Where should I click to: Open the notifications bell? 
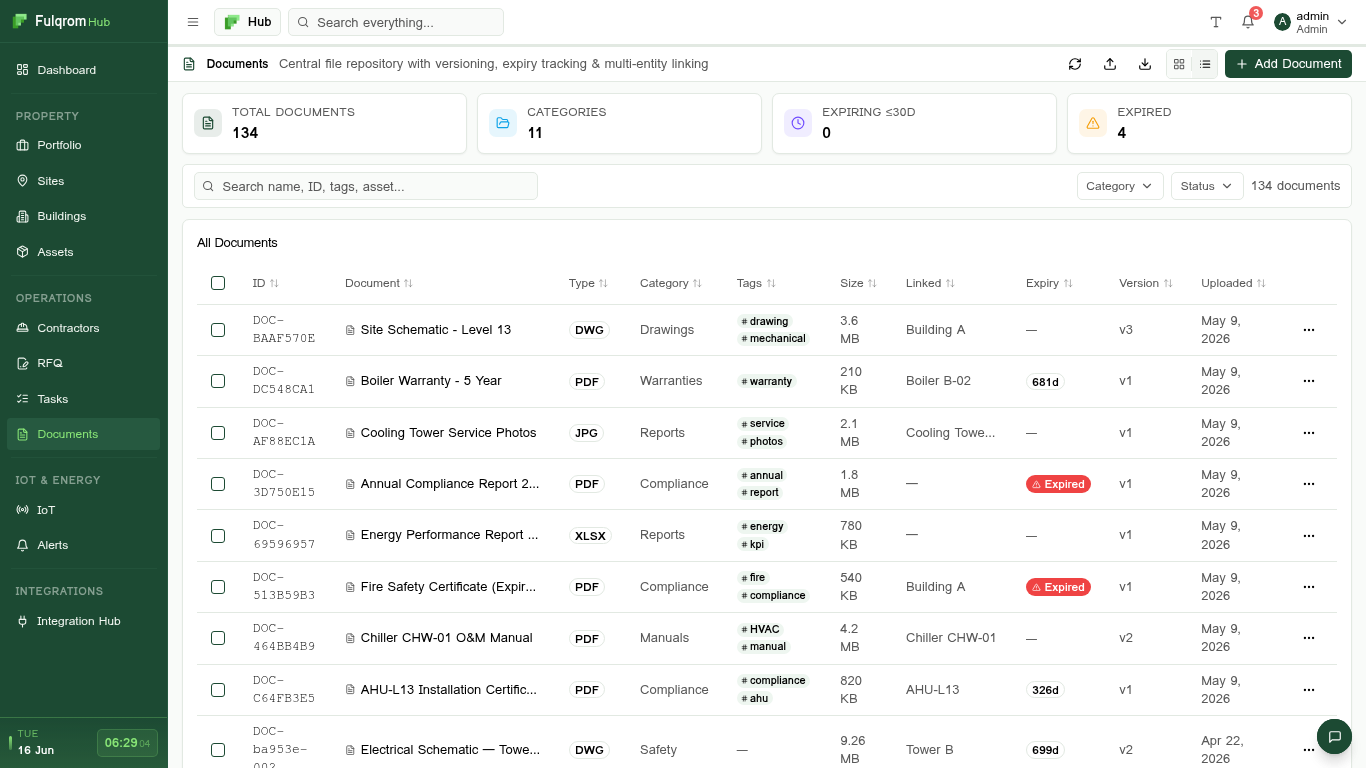coord(1248,22)
